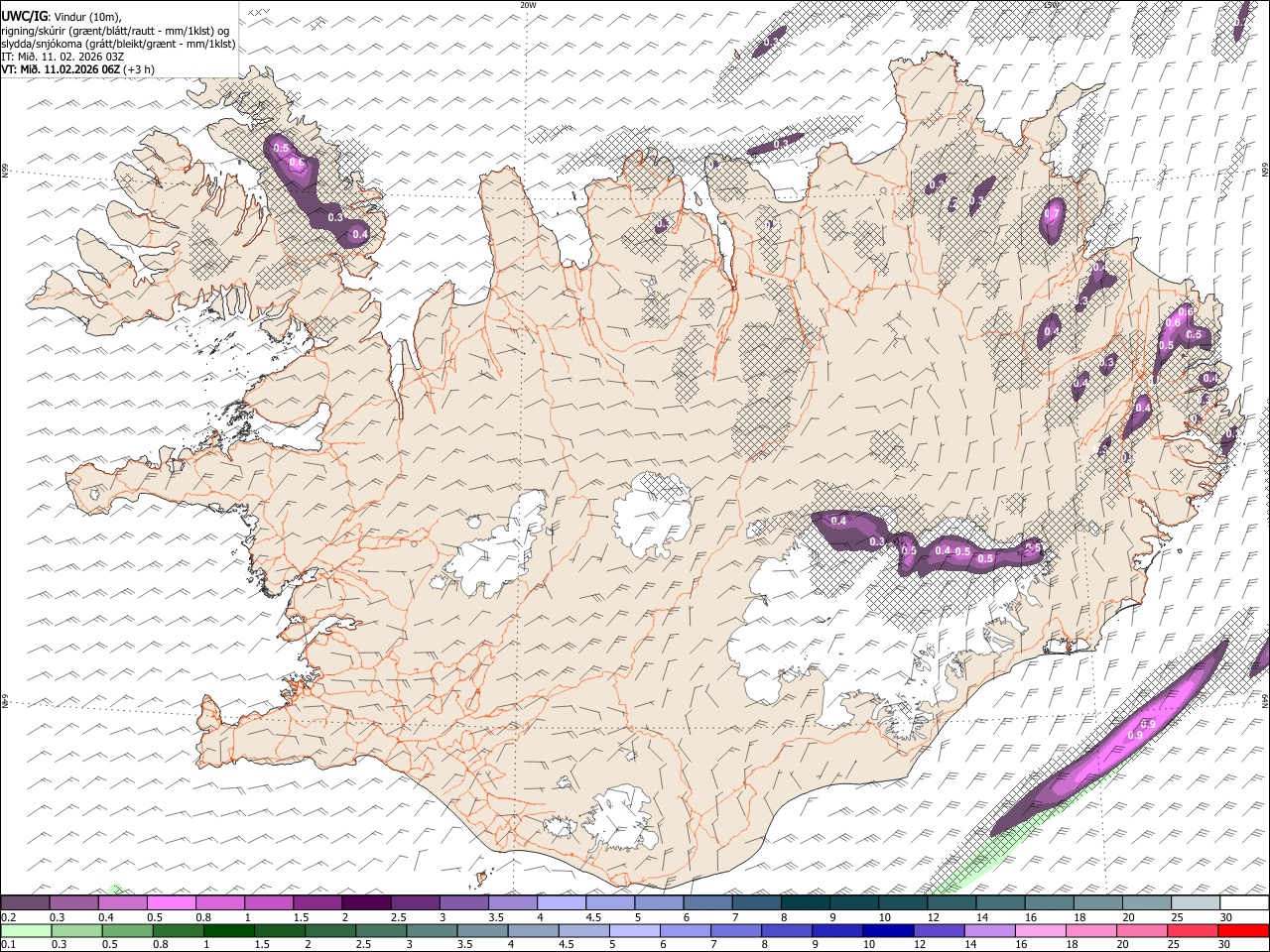1270x952 pixels.
Task: Pick the dark teal 8 swatch on snow scale
Action: [x=804, y=902]
